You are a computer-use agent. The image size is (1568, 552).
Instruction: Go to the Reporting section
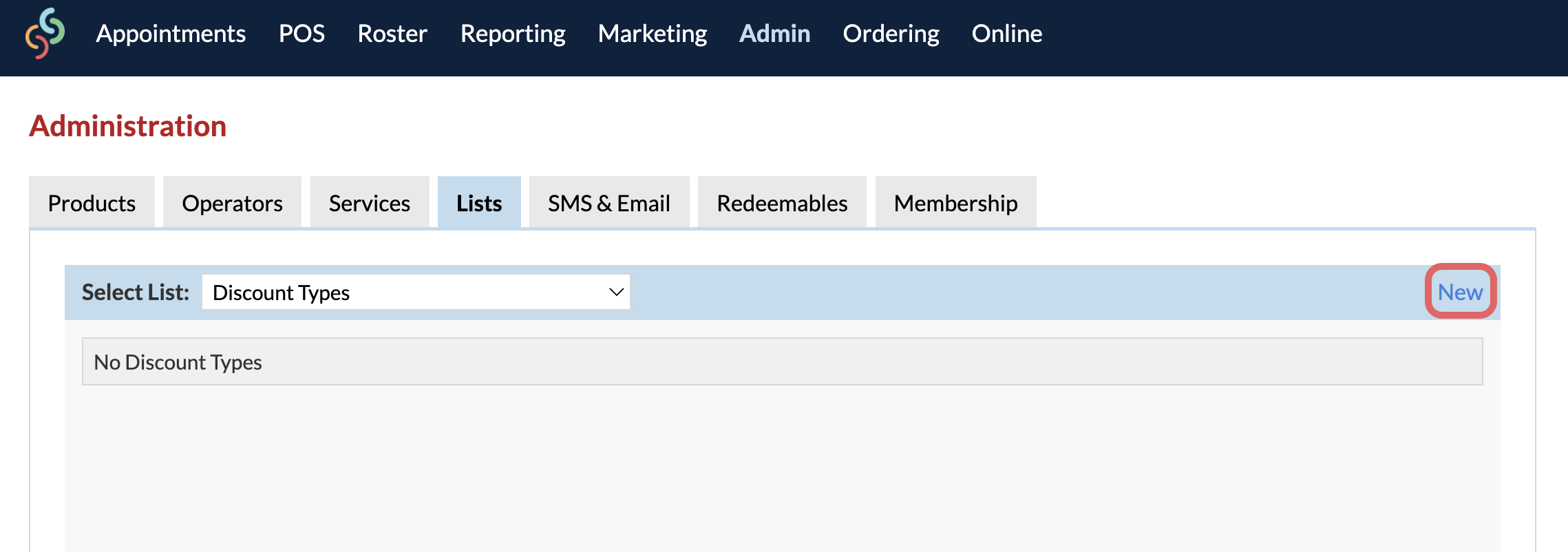[512, 34]
